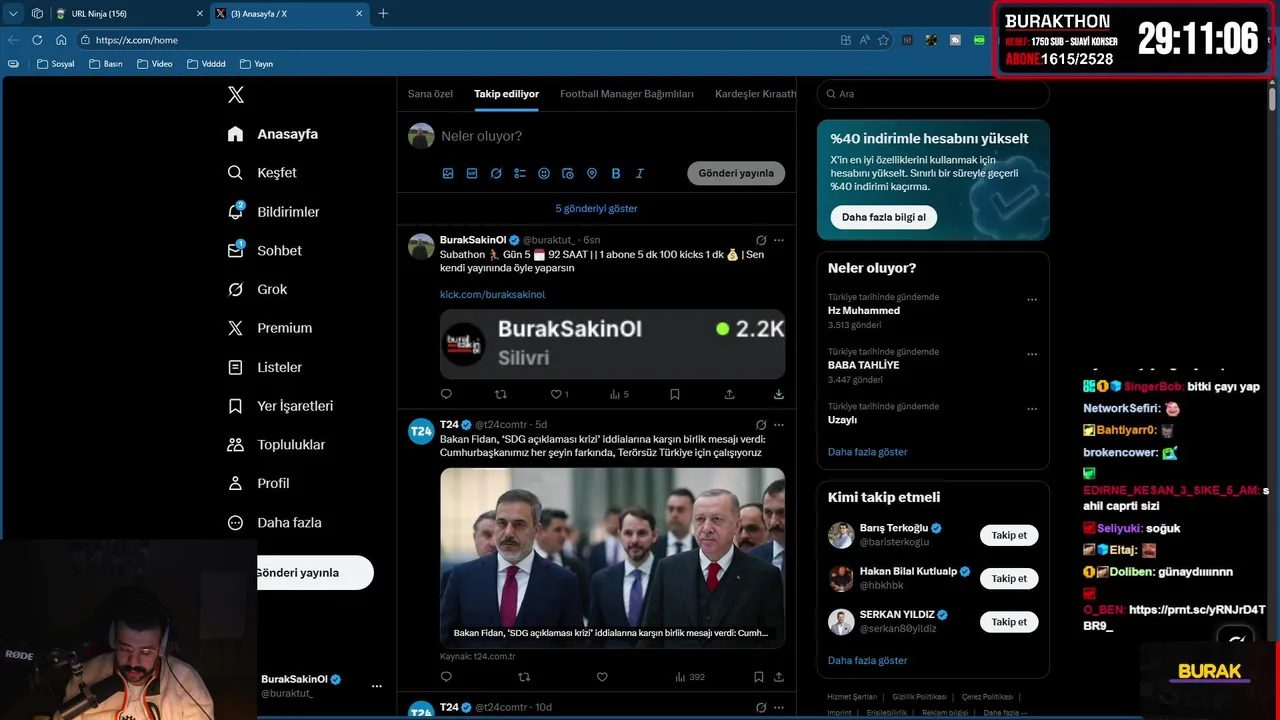Repost the T24 Bakan Fidan post

point(524,677)
